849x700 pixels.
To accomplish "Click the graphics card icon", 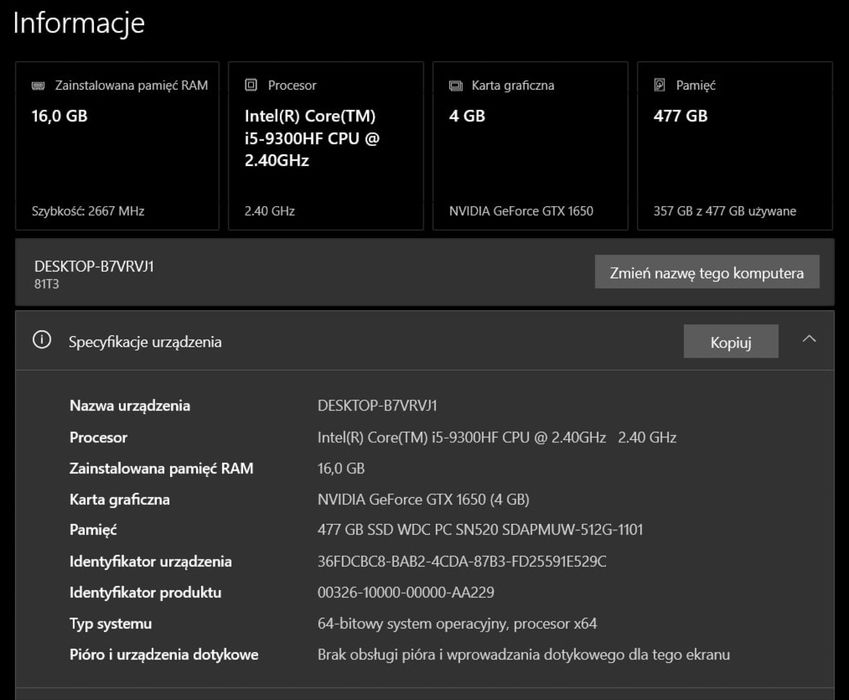I will 456,86.
